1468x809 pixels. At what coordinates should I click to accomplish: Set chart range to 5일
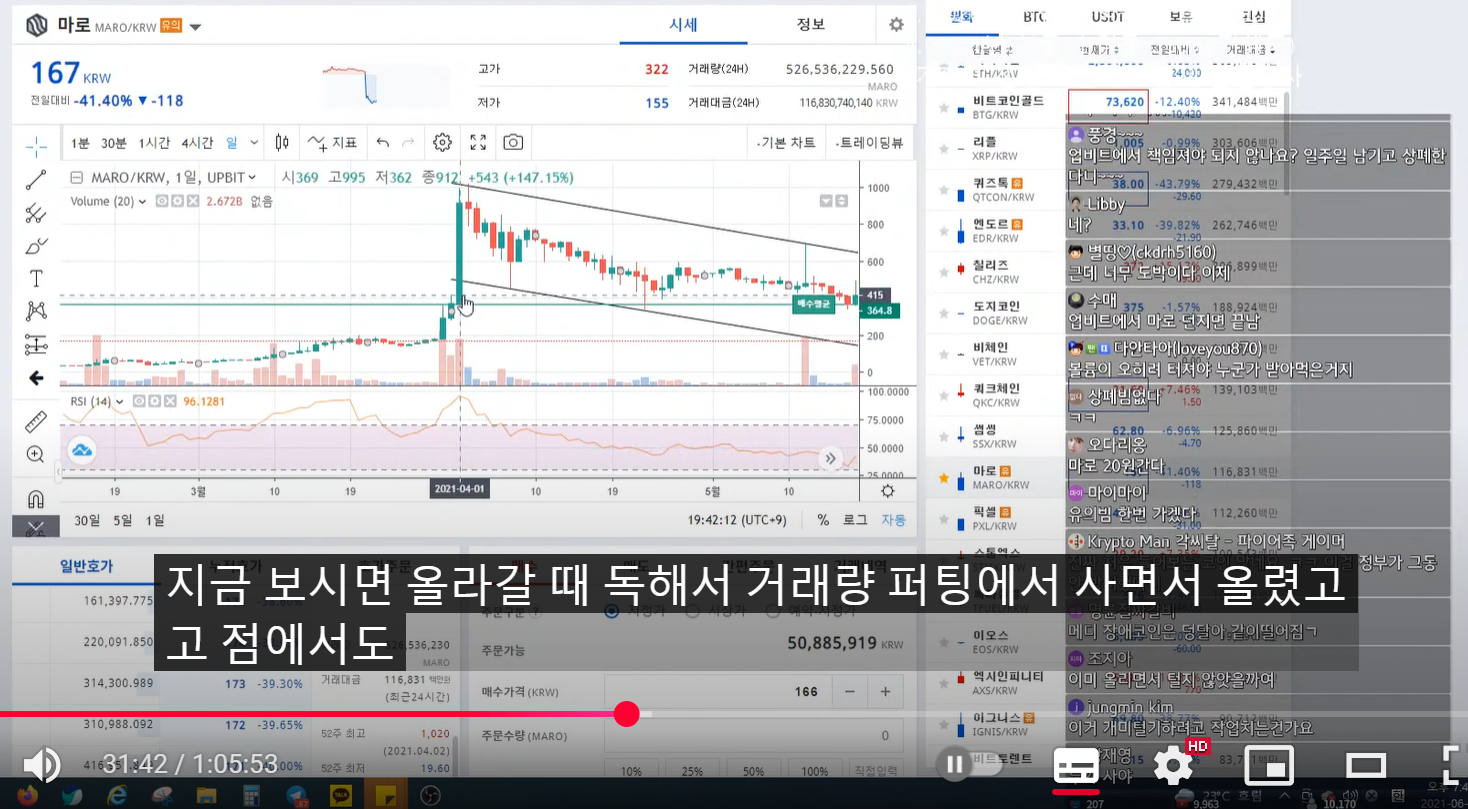[123, 520]
